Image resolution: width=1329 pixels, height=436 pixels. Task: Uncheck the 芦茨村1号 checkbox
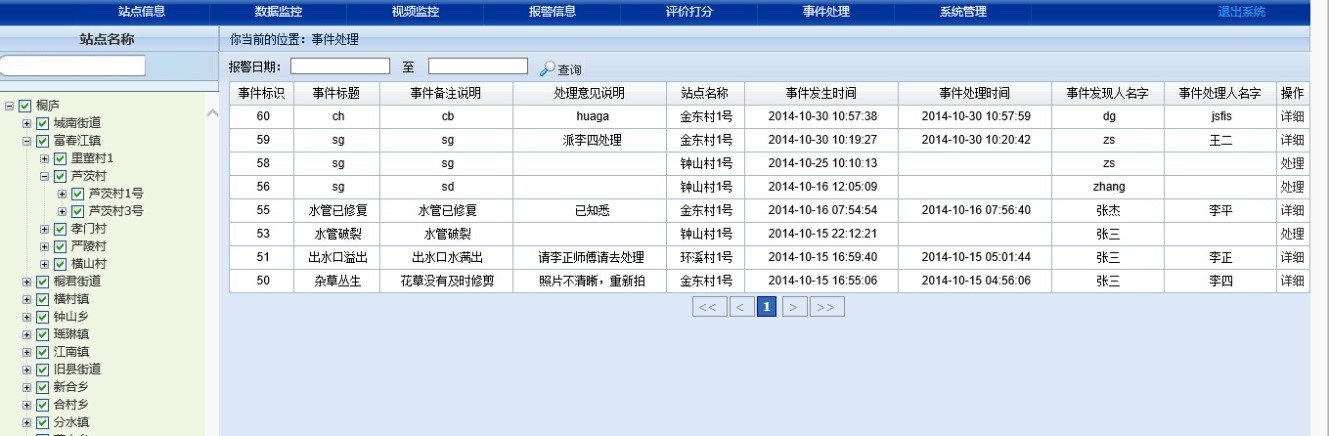coord(78,194)
